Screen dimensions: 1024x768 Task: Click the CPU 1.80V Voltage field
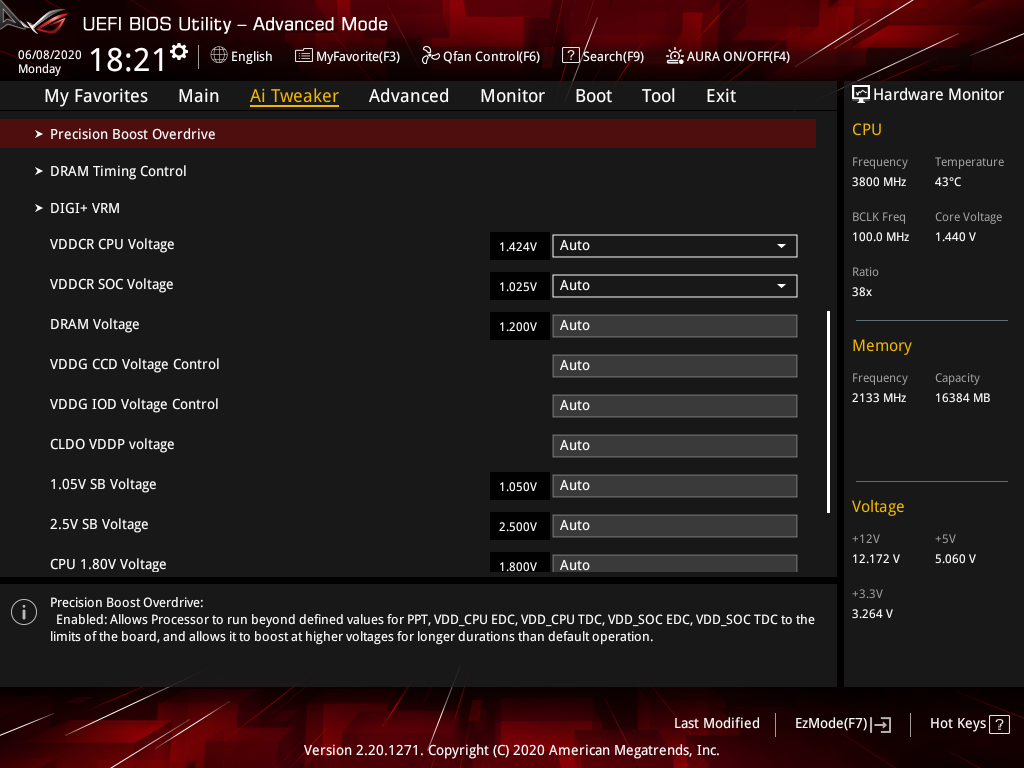(675, 564)
